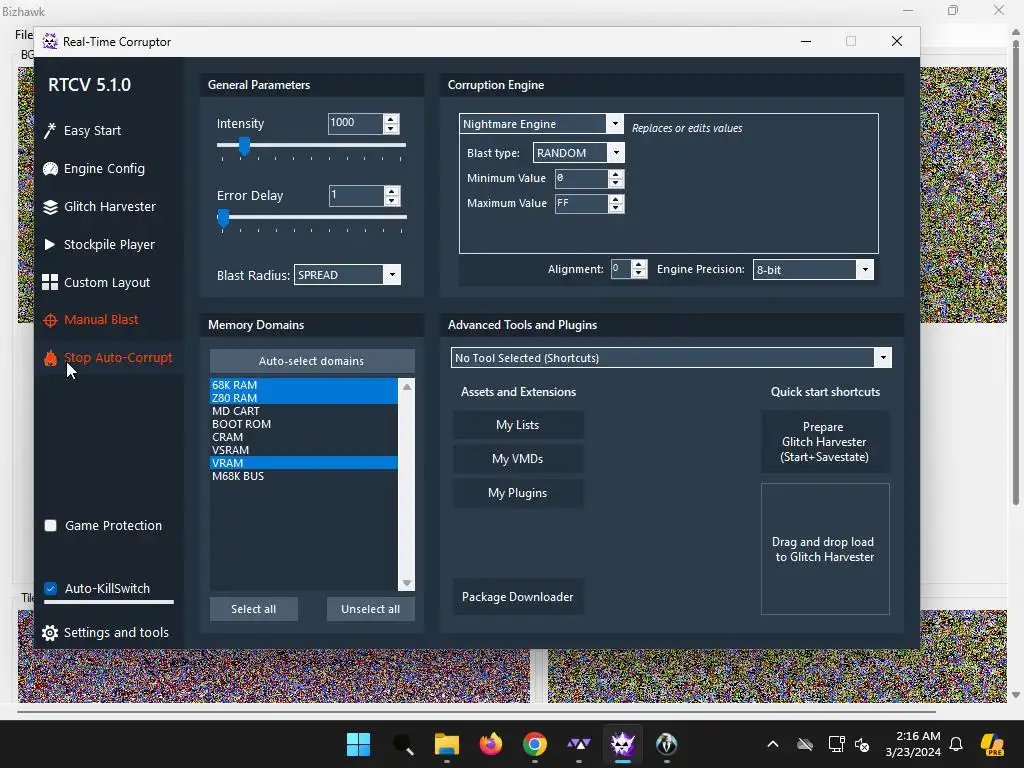
Task: Click the Real-Time Corruptor taskbar icon
Action: tap(622, 744)
